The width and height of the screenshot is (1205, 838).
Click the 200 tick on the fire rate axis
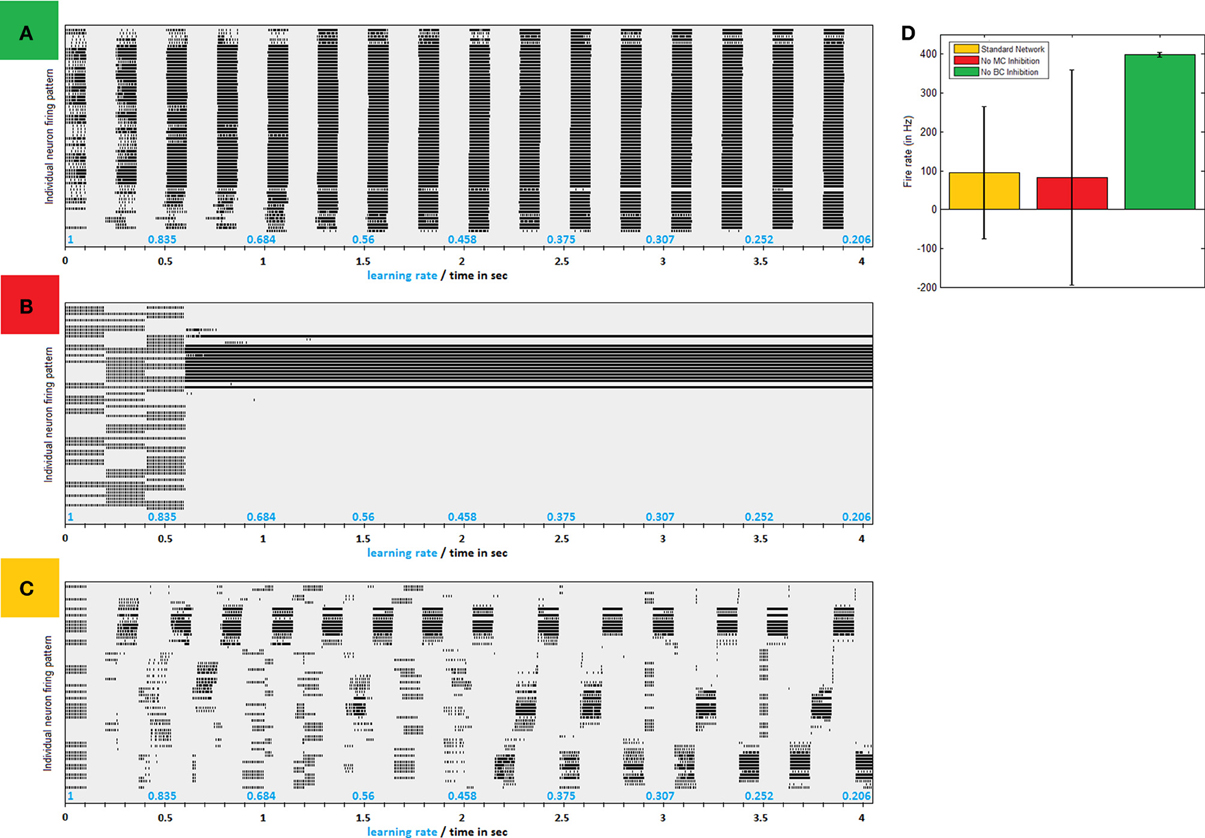(x=926, y=132)
